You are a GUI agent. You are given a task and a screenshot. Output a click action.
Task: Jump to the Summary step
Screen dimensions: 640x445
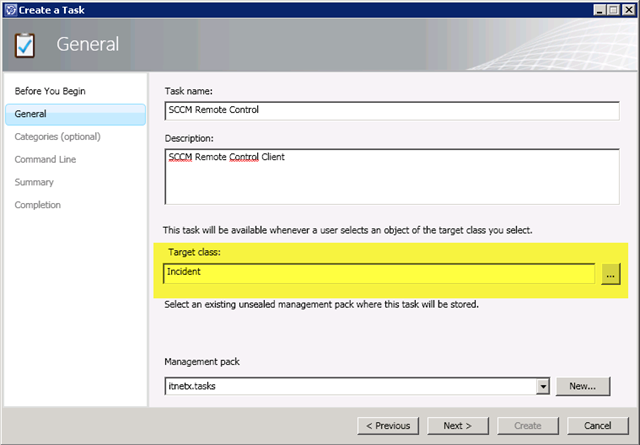coord(34,182)
